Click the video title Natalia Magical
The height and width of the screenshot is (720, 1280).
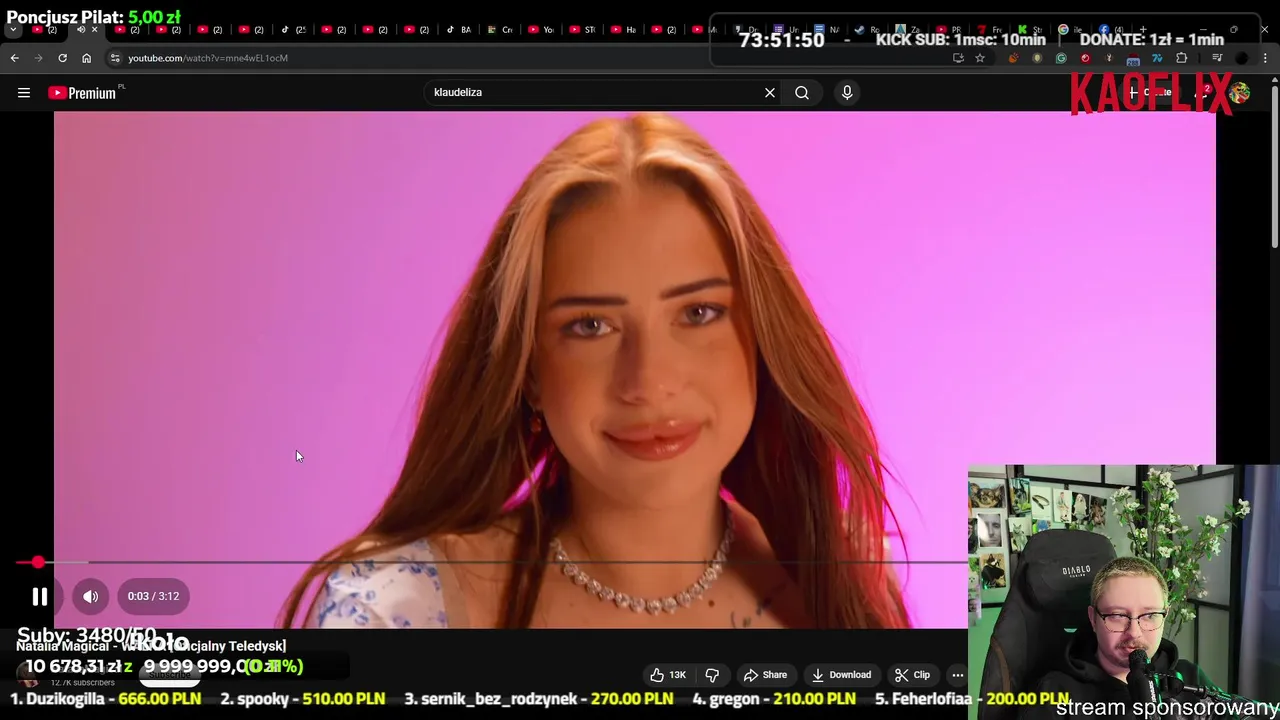tap(150, 646)
